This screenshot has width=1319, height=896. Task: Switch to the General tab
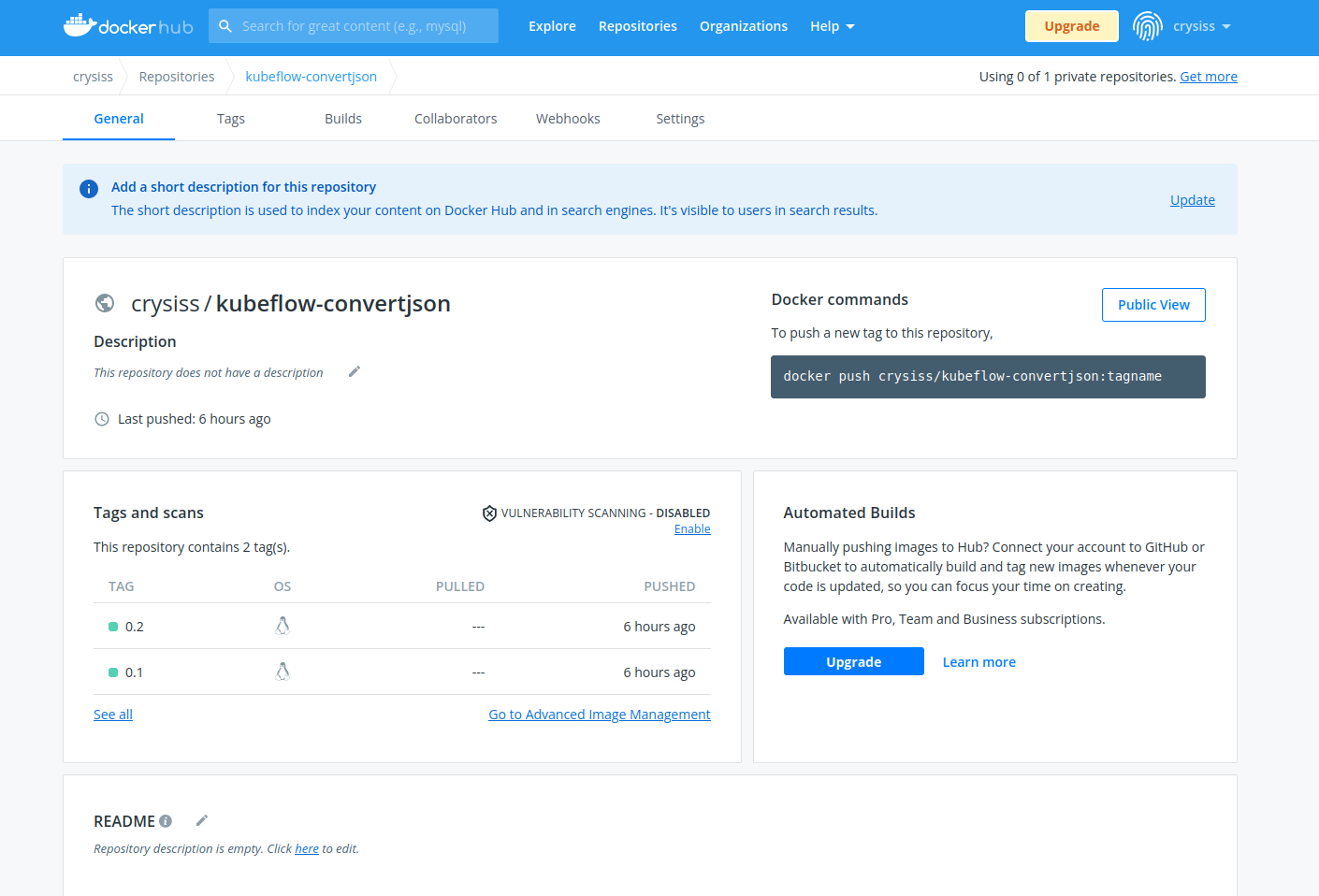119,119
